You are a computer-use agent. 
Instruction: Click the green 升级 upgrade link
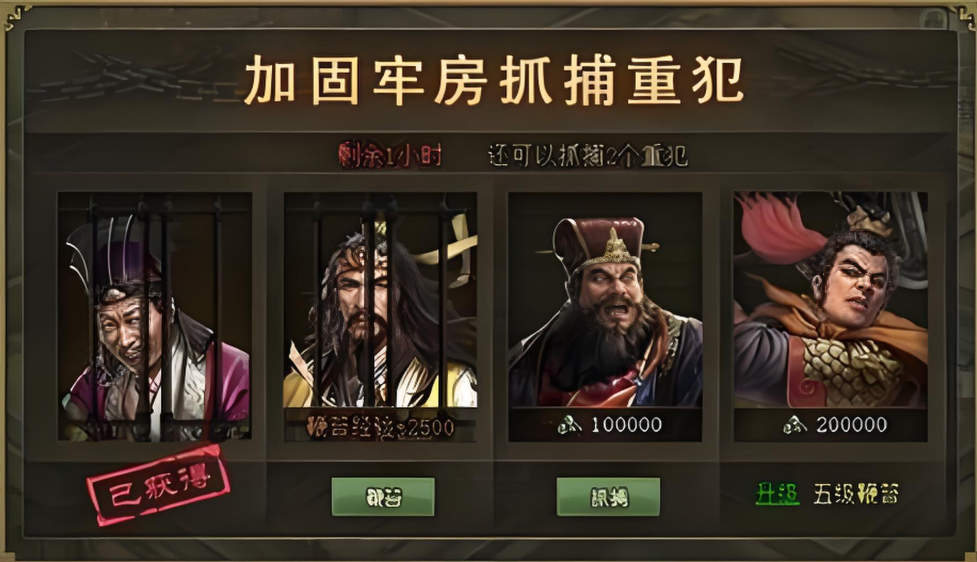coord(777,494)
